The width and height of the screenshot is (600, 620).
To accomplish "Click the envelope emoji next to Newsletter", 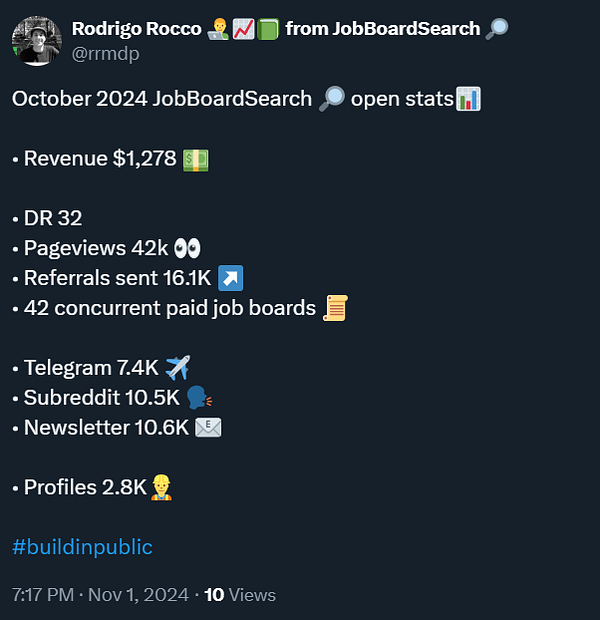I will [x=208, y=428].
